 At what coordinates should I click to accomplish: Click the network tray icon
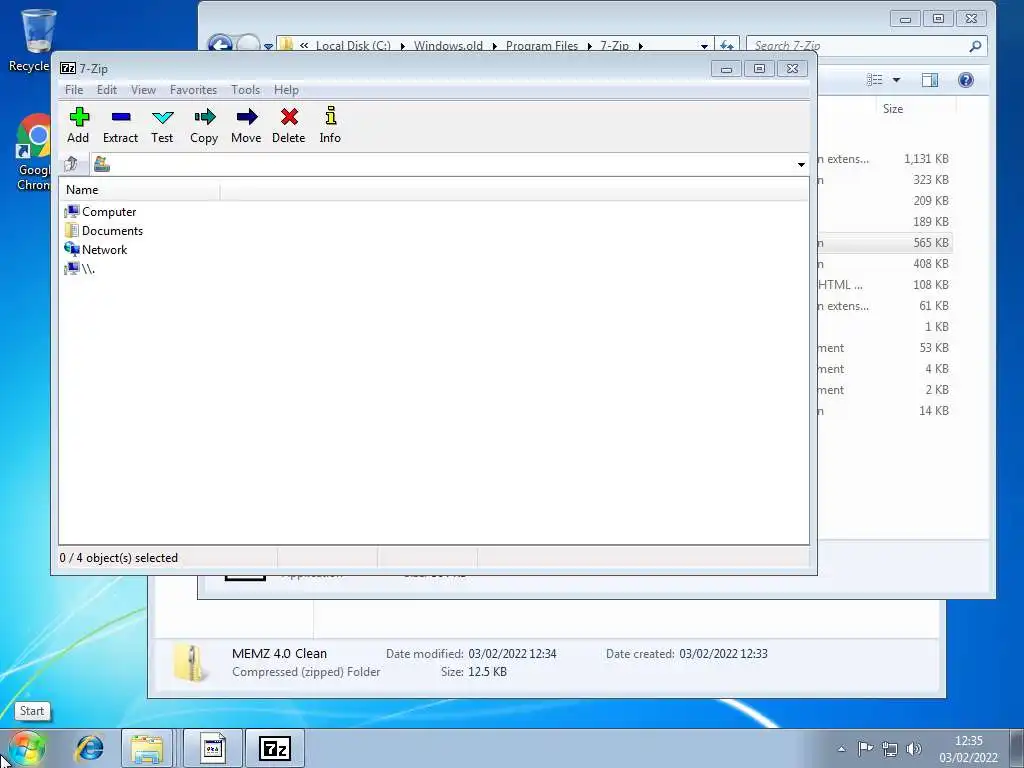[889, 749]
